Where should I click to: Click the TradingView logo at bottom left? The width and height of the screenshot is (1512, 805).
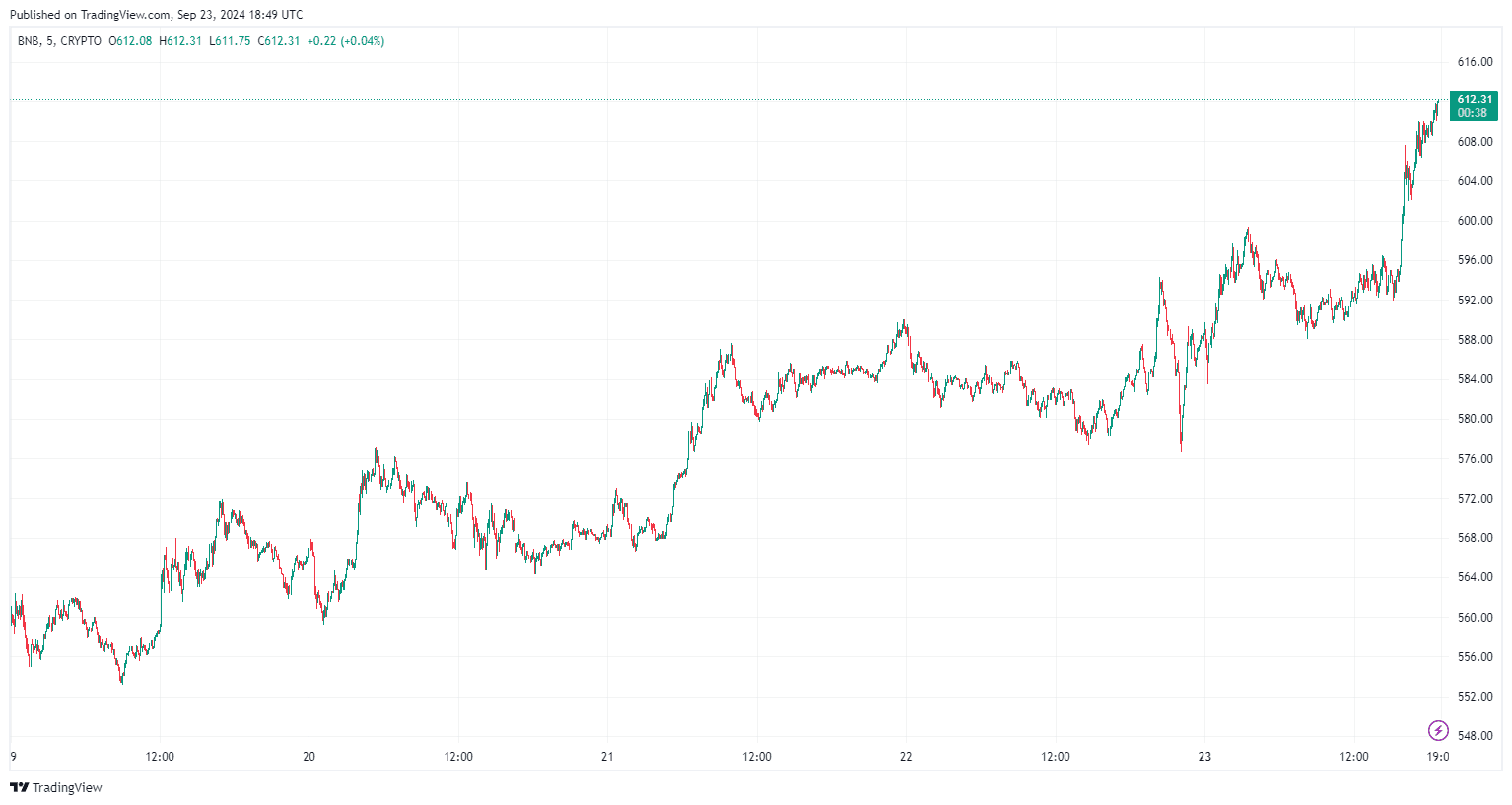click(55, 787)
